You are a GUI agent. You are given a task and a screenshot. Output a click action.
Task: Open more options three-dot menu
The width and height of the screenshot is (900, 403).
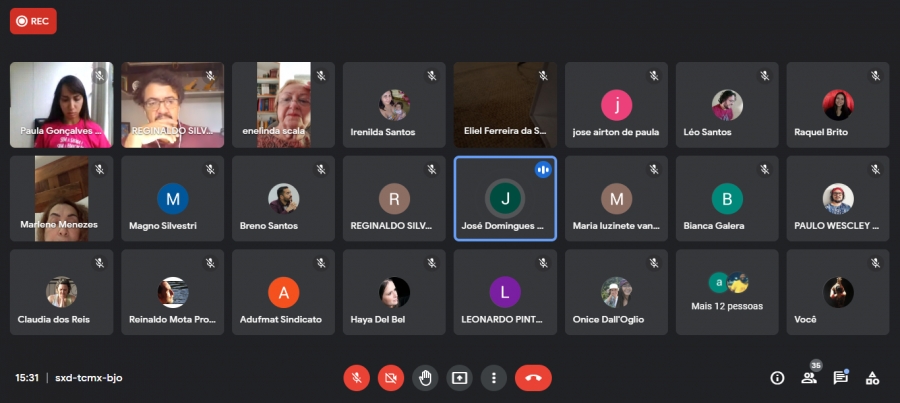click(x=494, y=378)
